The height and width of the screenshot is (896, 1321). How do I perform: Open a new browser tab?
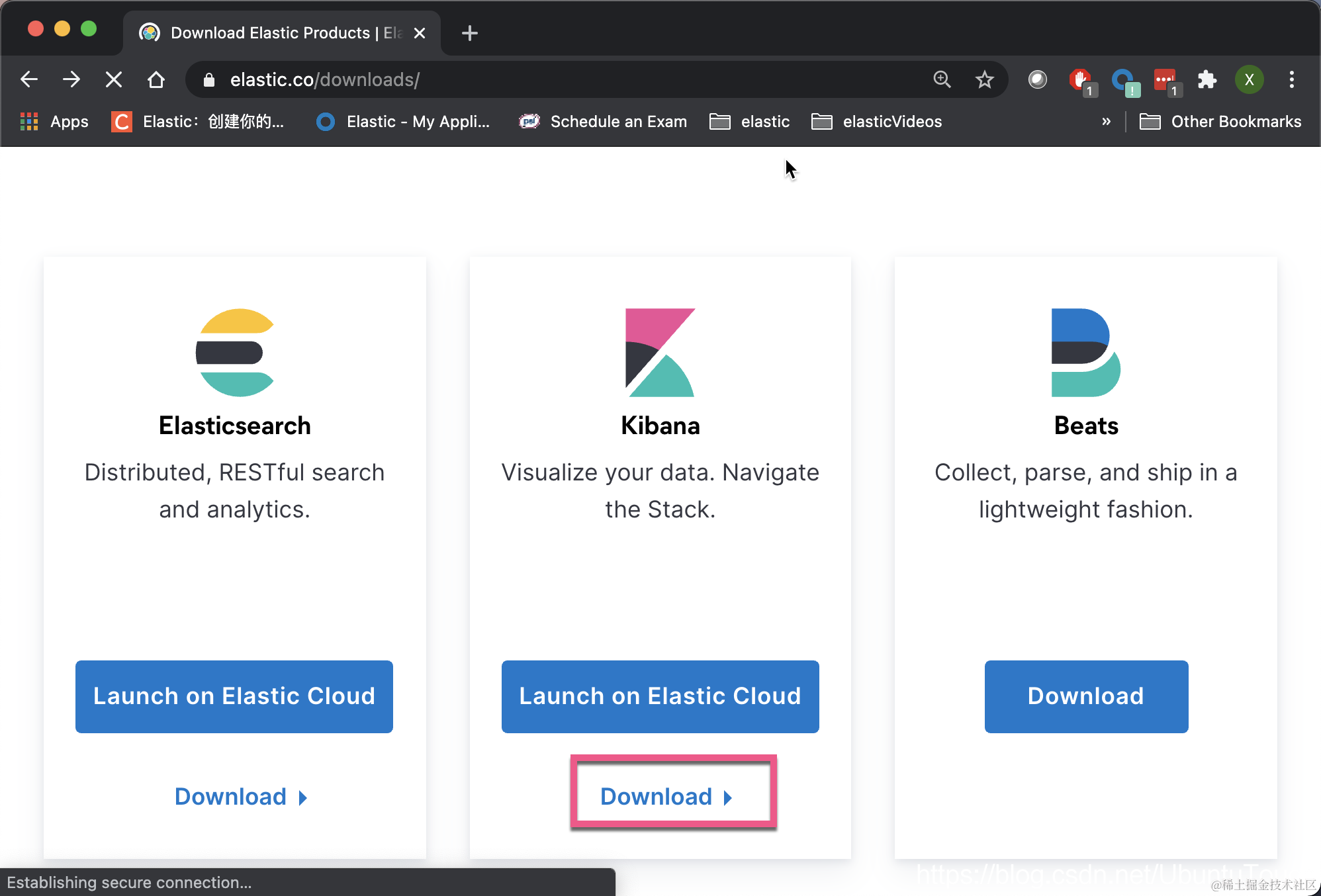click(x=470, y=33)
